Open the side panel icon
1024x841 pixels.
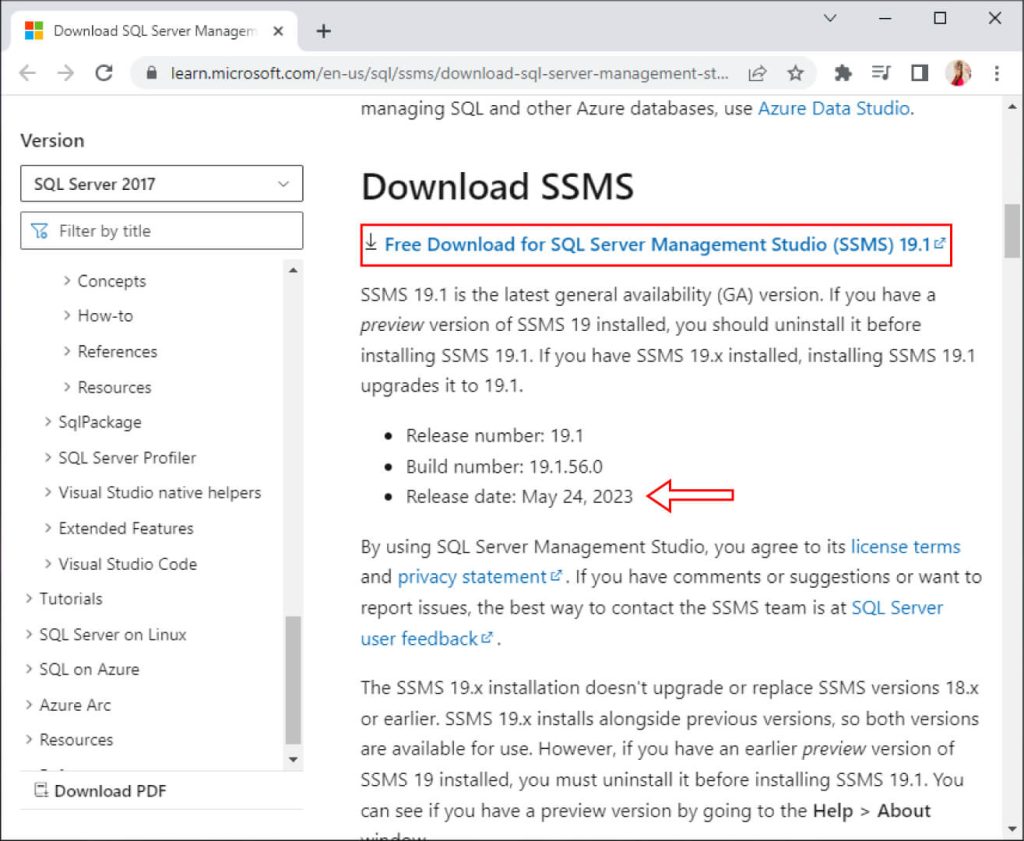[917, 72]
